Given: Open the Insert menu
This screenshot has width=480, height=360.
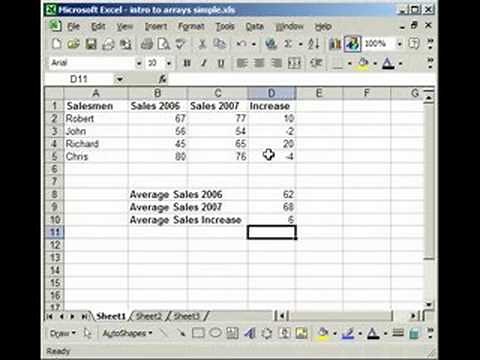Looking at the screenshot, I should [x=156, y=26].
